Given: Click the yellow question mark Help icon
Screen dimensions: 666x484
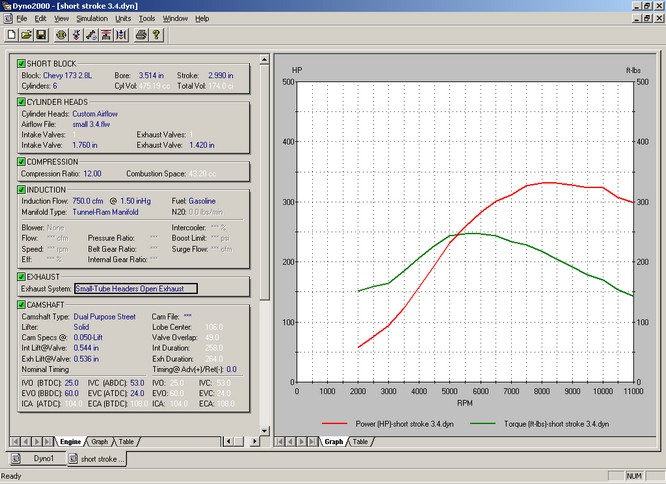Looking at the screenshot, I should click(157, 35).
